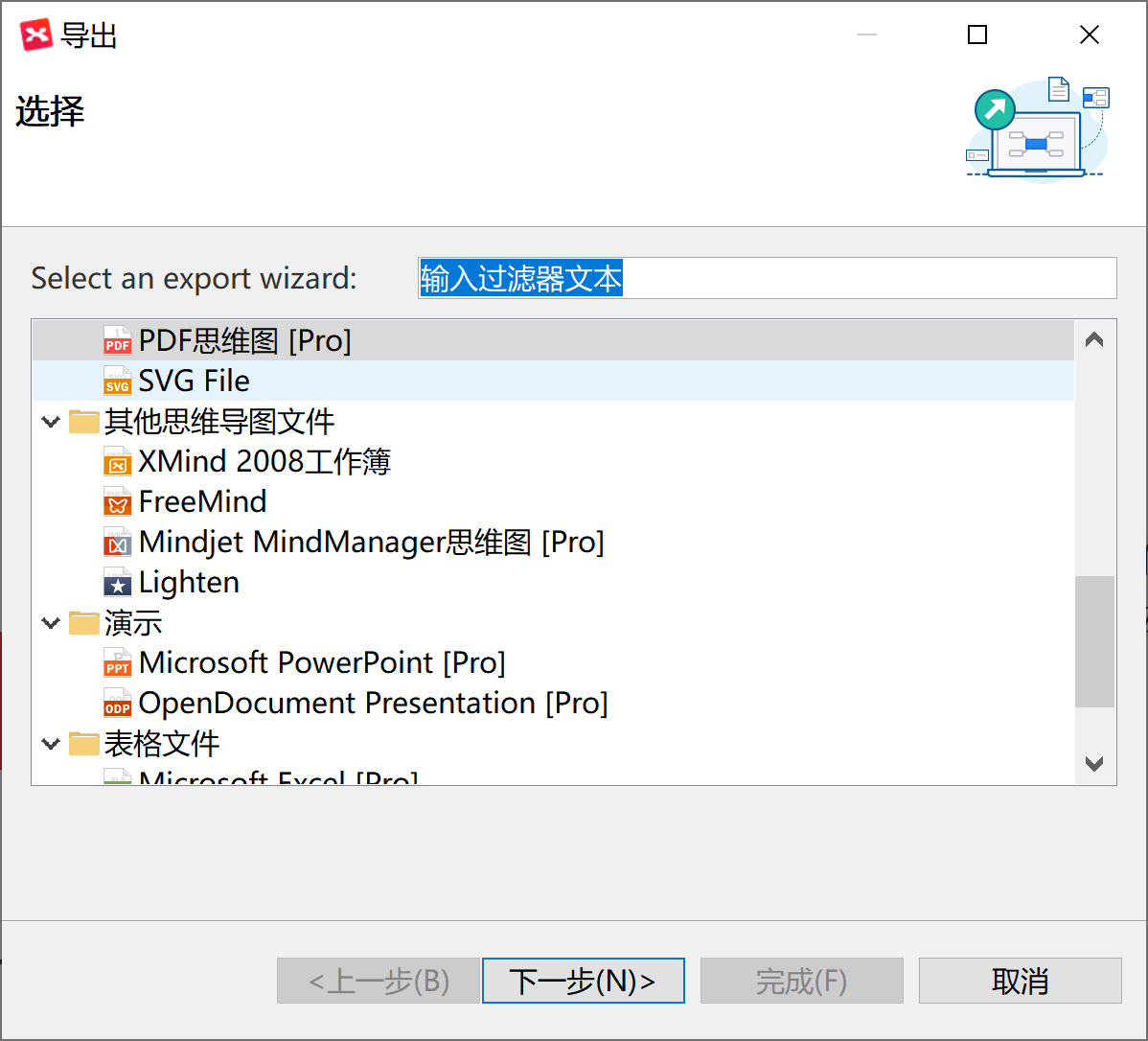Click the disabled 完成(F) button
The width and height of the screenshot is (1148, 1041).
click(802, 981)
